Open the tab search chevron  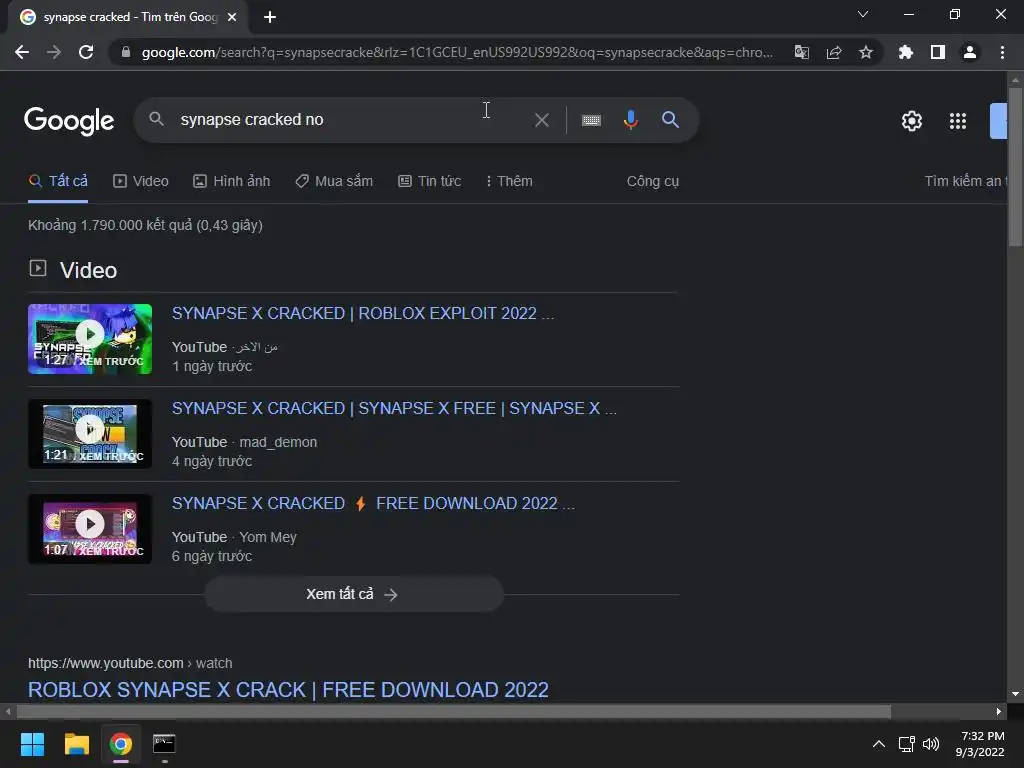[863, 14]
